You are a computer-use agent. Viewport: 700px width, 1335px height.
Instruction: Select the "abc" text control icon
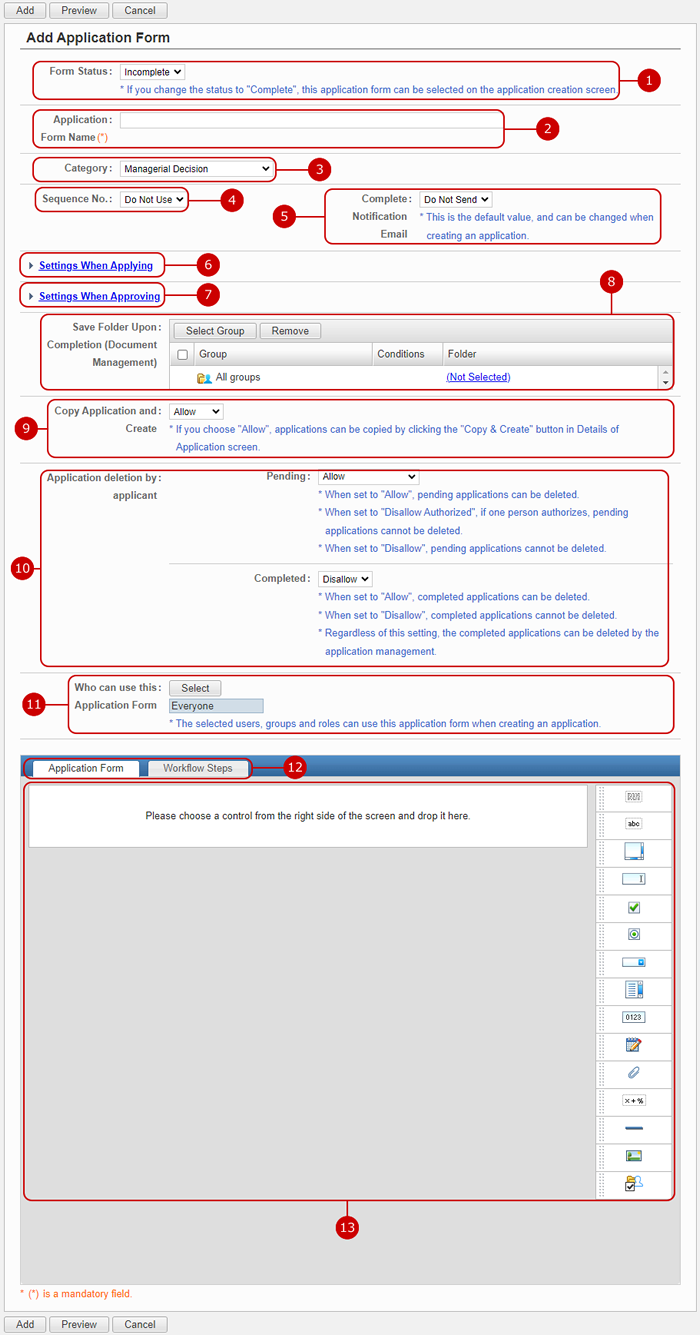(x=633, y=824)
